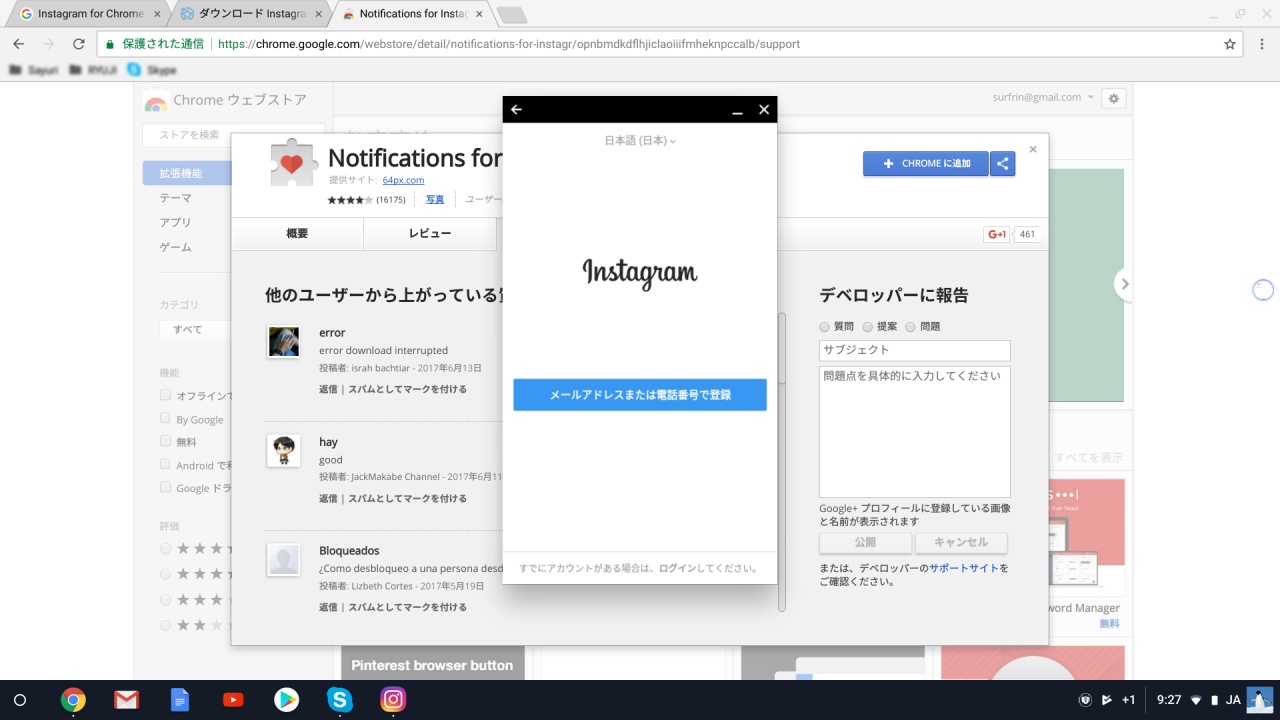Viewport: 1280px width, 720px height.
Task: Check the 無料 filter checkbox
Action: coord(166,441)
